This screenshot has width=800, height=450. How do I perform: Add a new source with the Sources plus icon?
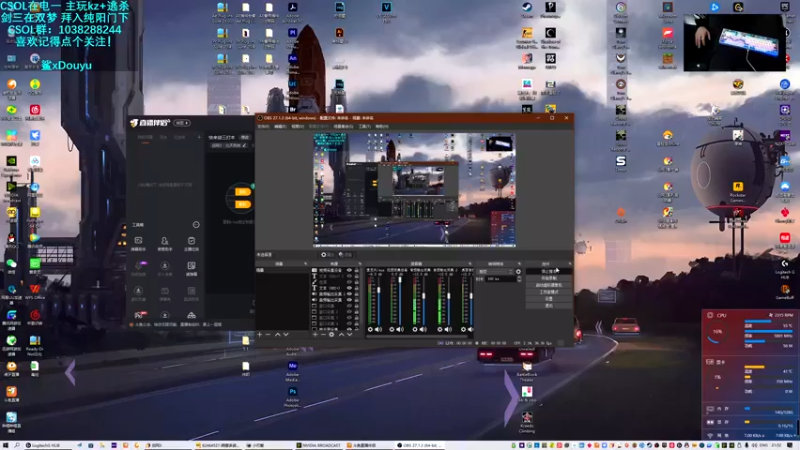[313, 333]
